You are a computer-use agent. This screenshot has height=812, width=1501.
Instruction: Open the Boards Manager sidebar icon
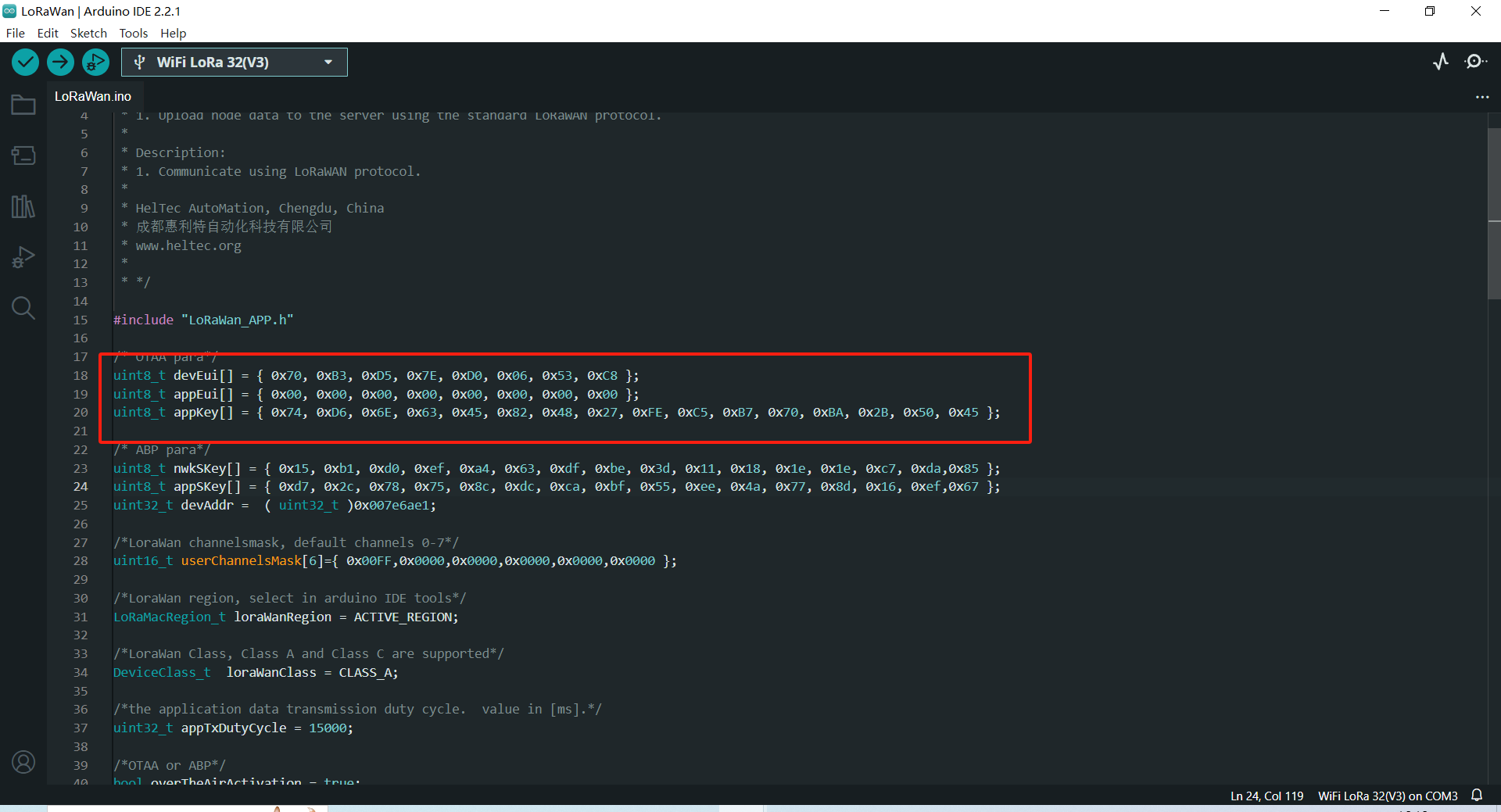coord(23,156)
